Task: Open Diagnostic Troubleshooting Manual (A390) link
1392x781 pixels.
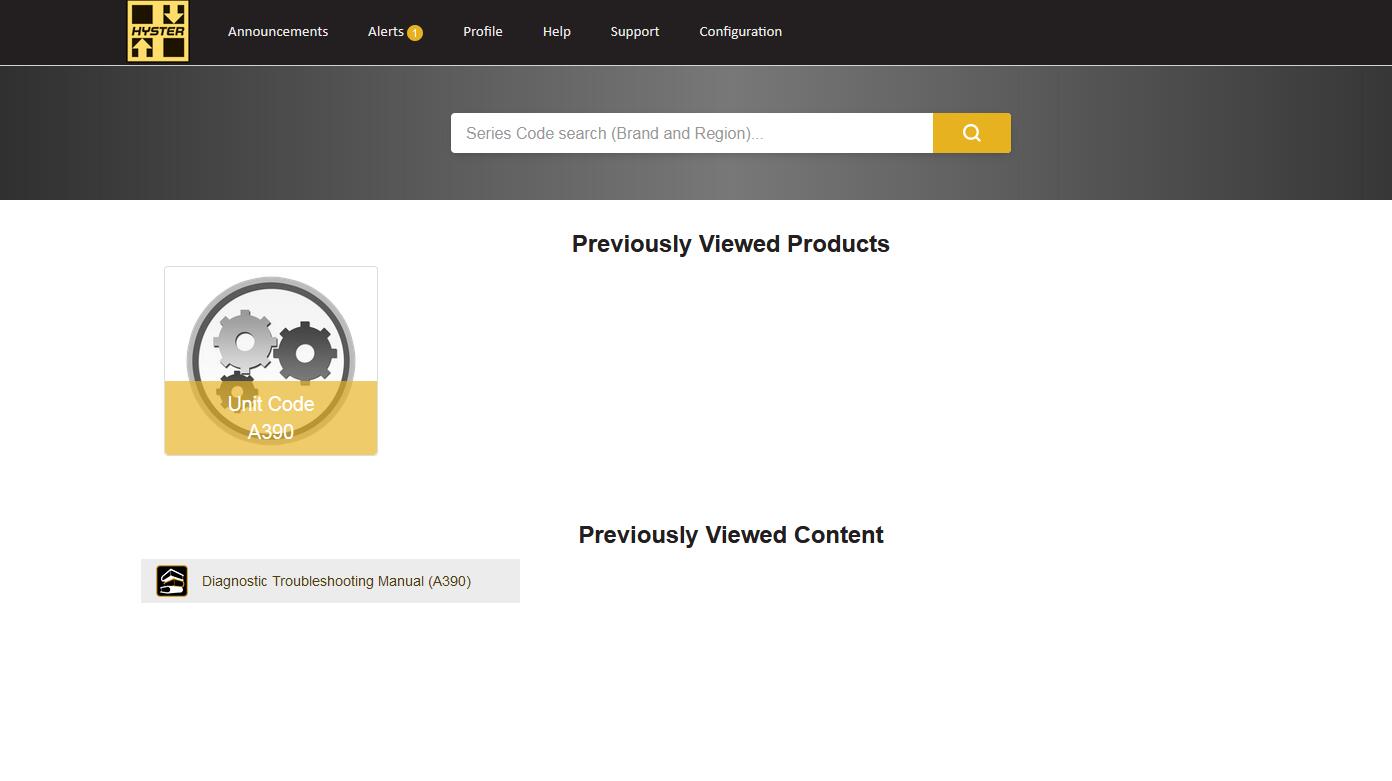Action: click(x=336, y=581)
